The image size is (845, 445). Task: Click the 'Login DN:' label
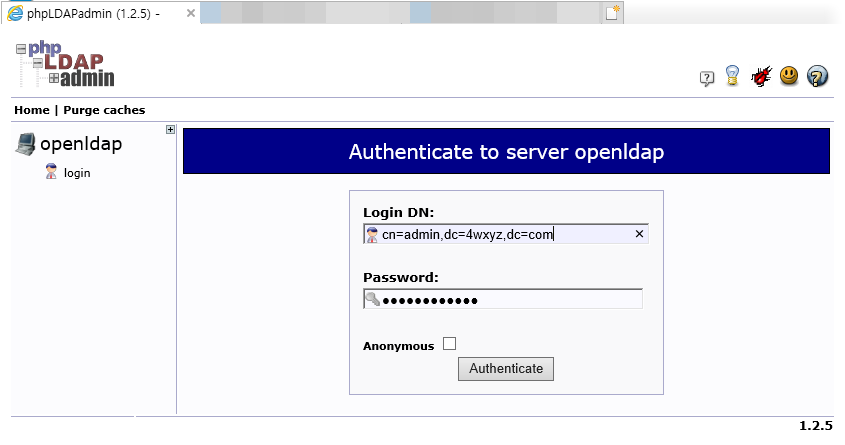pyautogui.click(x=398, y=212)
